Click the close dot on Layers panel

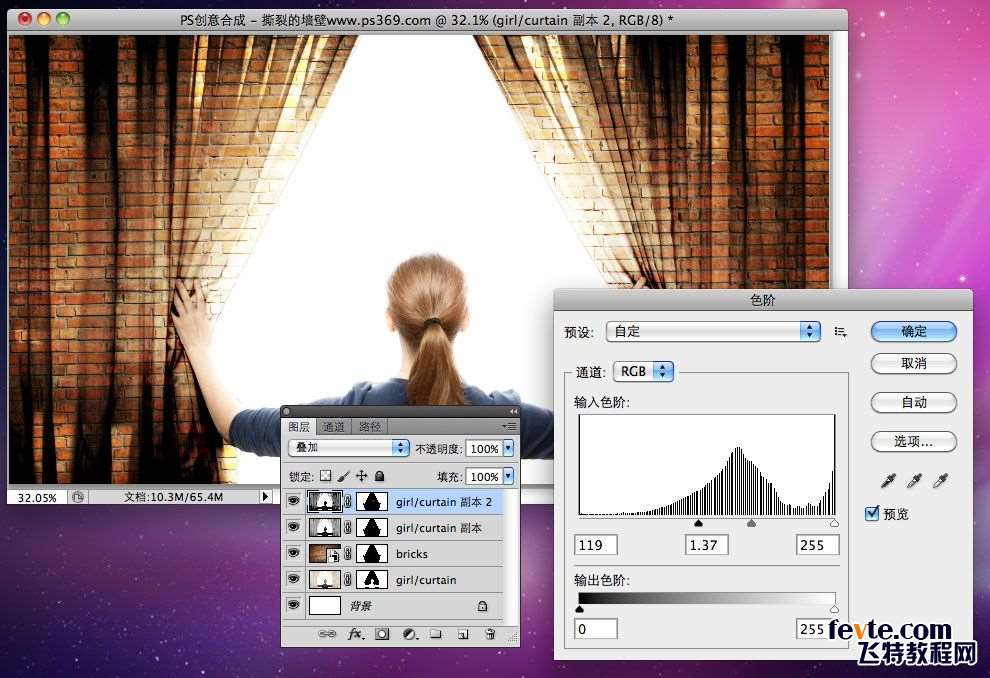[286, 412]
